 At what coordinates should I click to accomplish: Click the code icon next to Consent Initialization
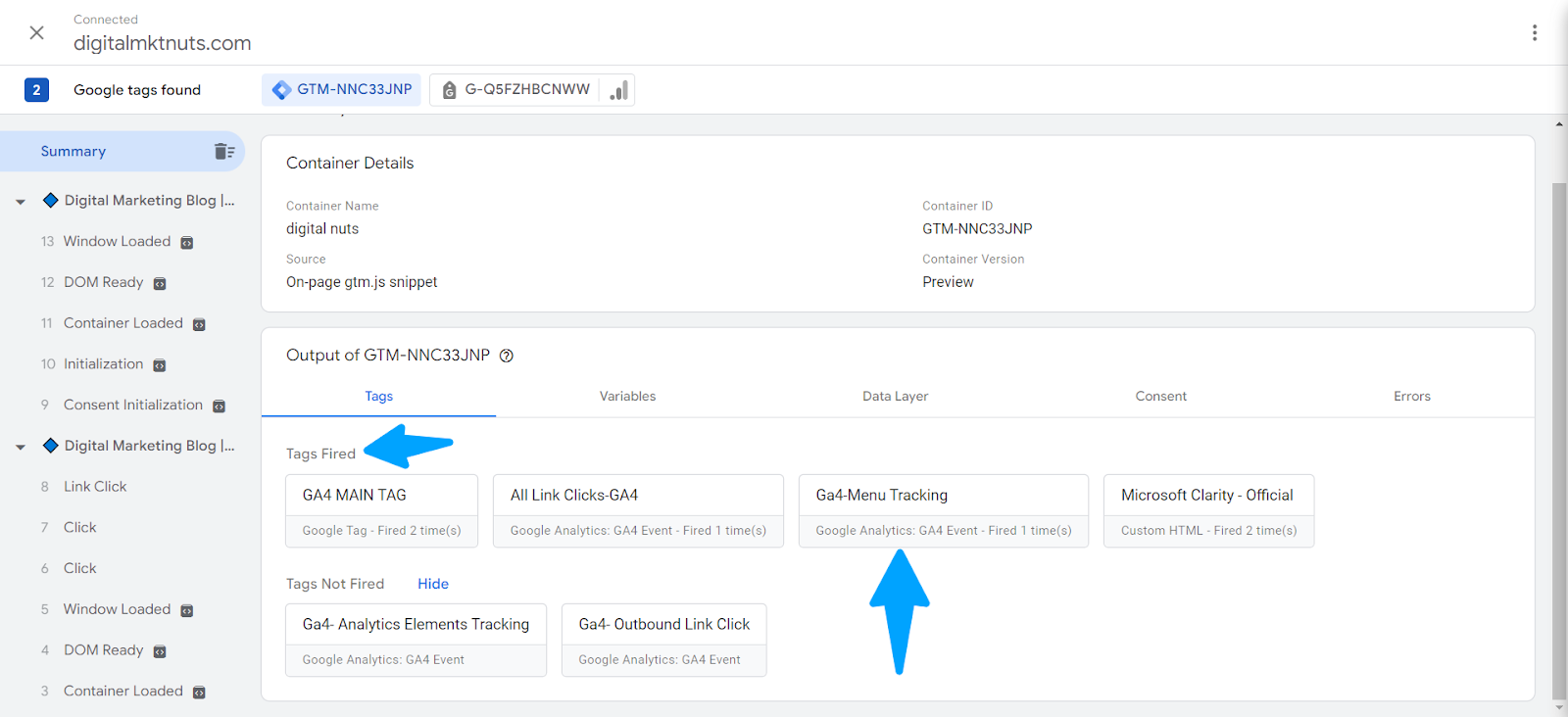point(220,406)
